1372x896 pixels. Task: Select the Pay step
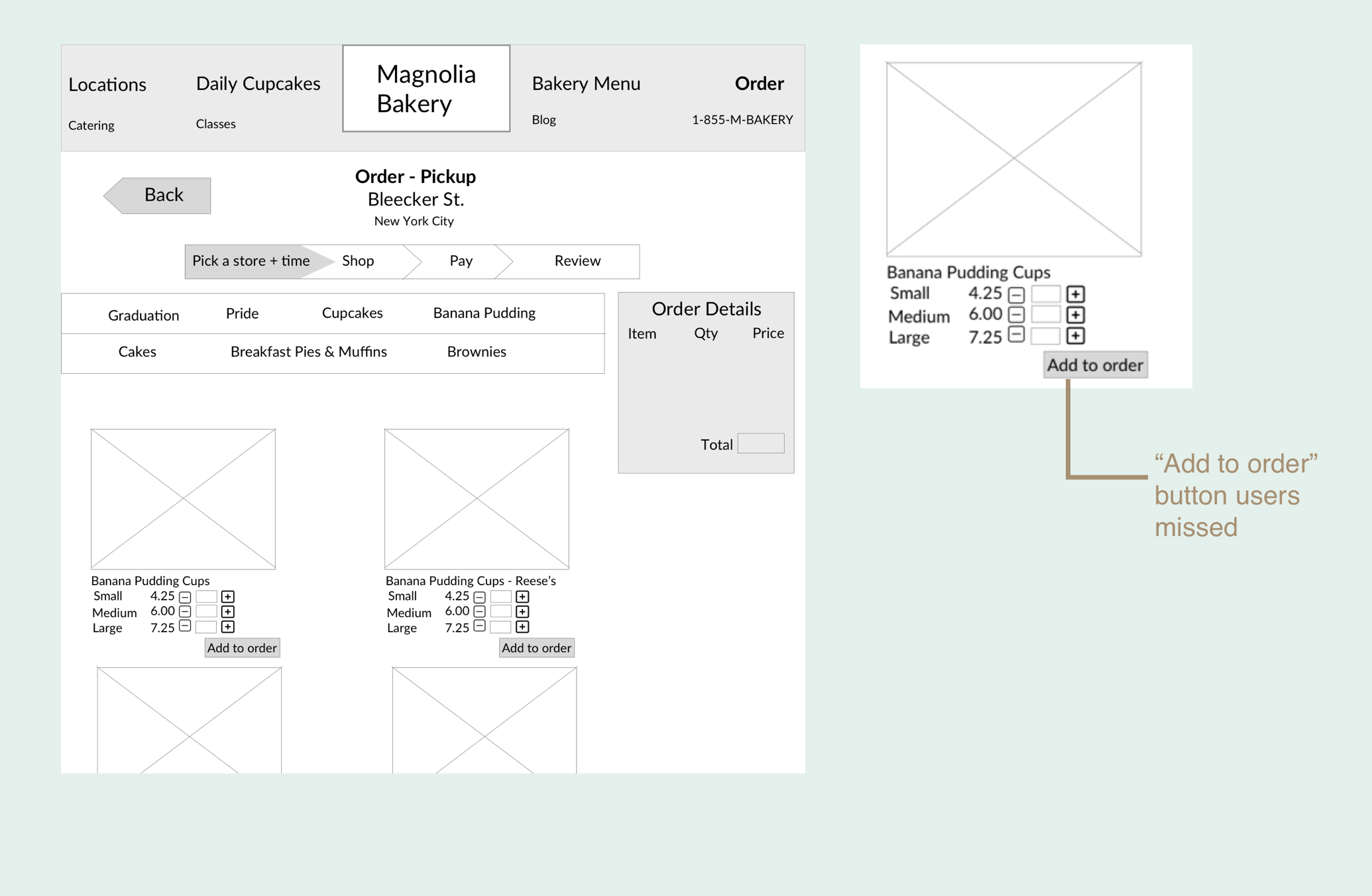point(461,261)
